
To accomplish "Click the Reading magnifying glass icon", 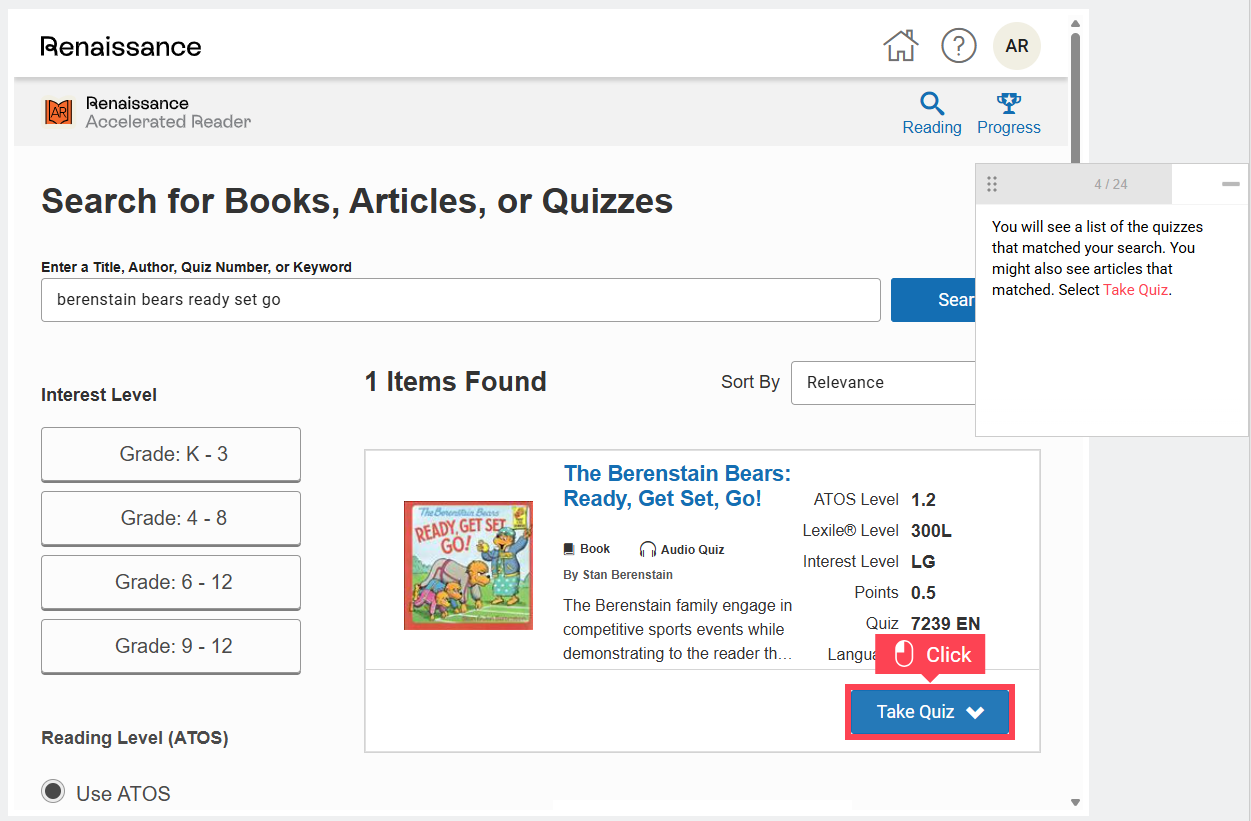I will [x=931, y=103].
